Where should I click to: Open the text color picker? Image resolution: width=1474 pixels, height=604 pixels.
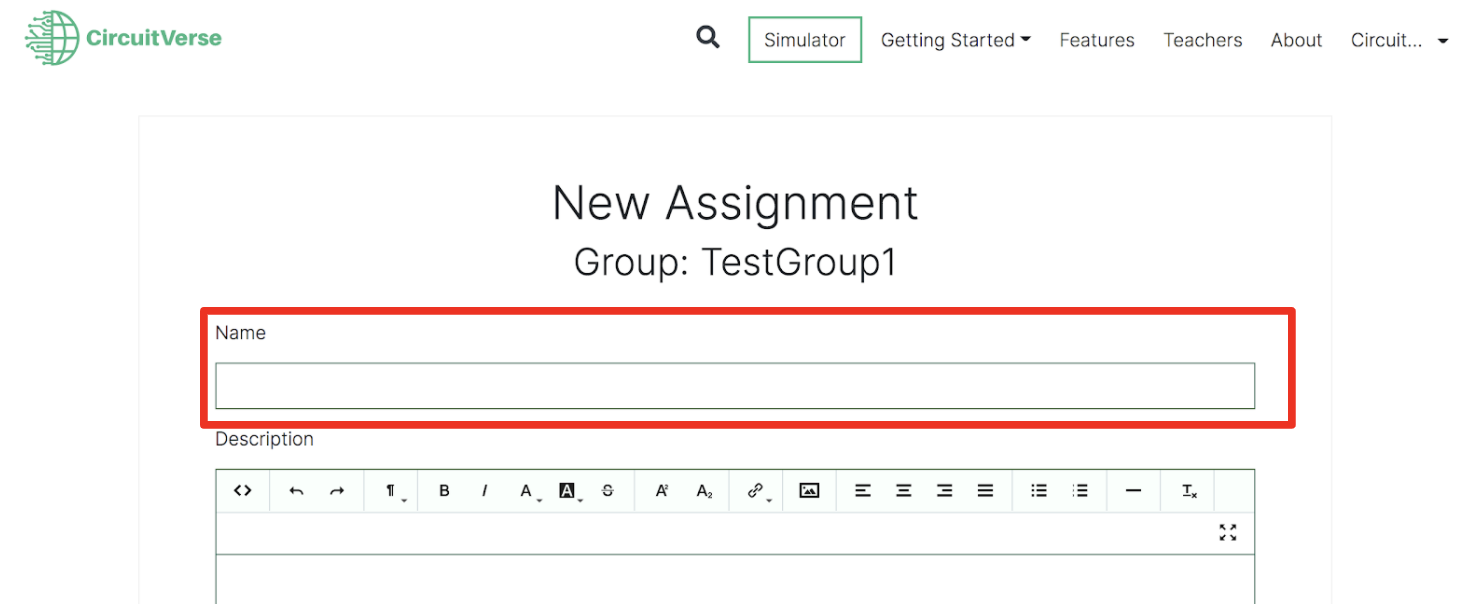527,491
